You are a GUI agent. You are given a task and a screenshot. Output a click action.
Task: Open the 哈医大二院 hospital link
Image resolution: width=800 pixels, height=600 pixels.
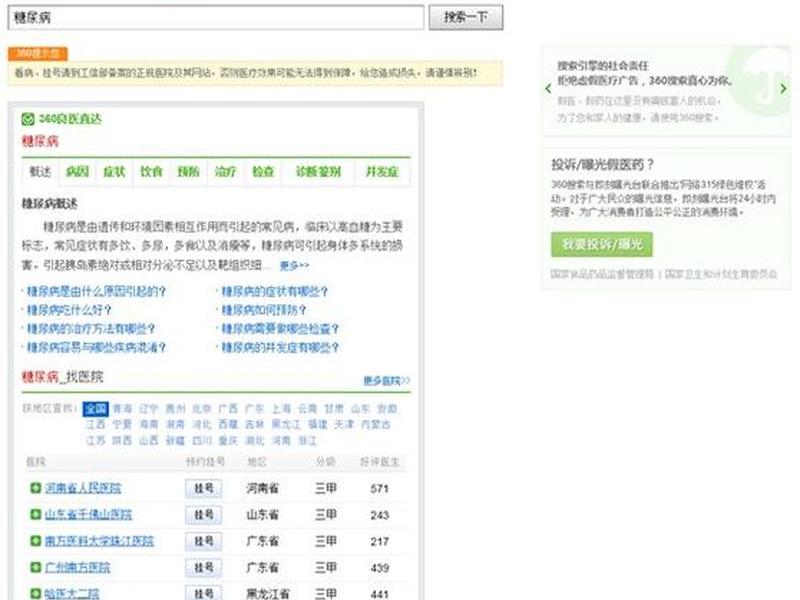pyautogui.click(x=72, y=594)
